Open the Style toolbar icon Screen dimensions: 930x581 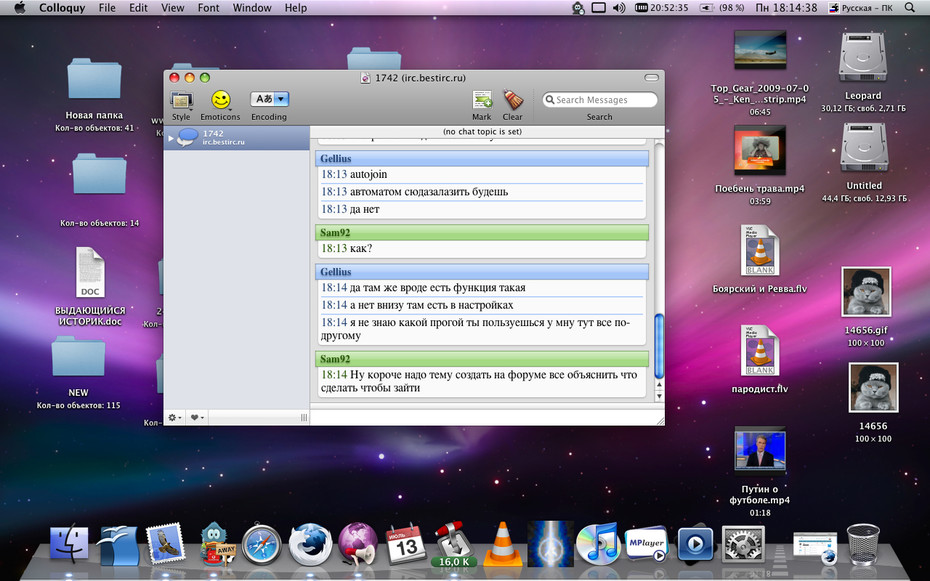click(x=181, y=100)
